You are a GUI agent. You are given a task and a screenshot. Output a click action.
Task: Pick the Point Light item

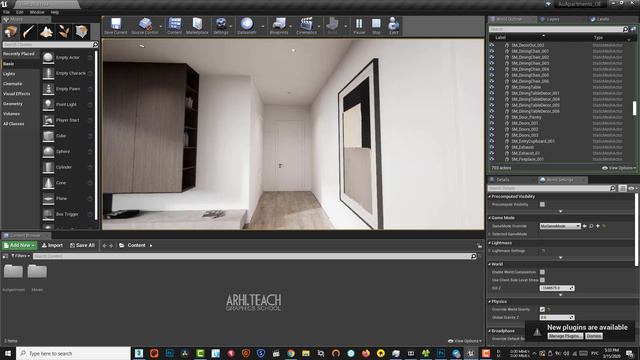(x=68, y=104)
